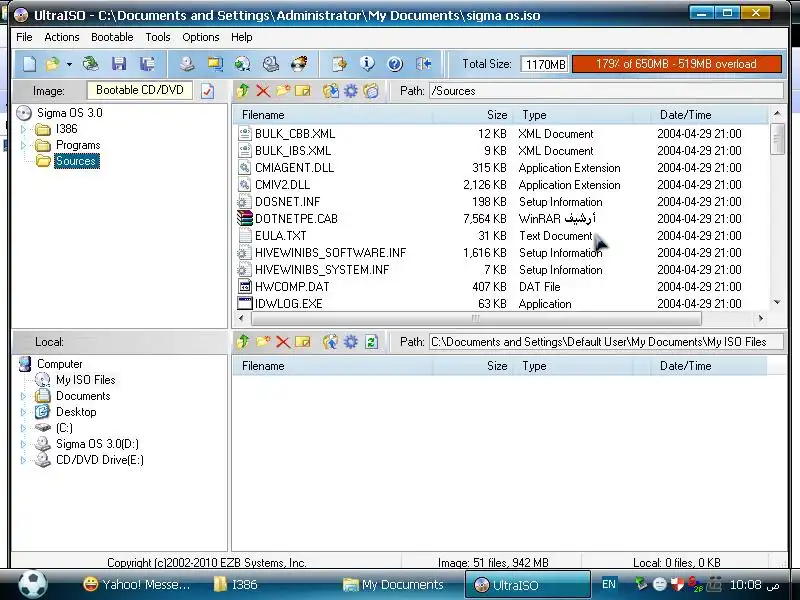Click the stacked-folders icon left of image Path
This screenshot has height=600, width=800.
[371, 91]
